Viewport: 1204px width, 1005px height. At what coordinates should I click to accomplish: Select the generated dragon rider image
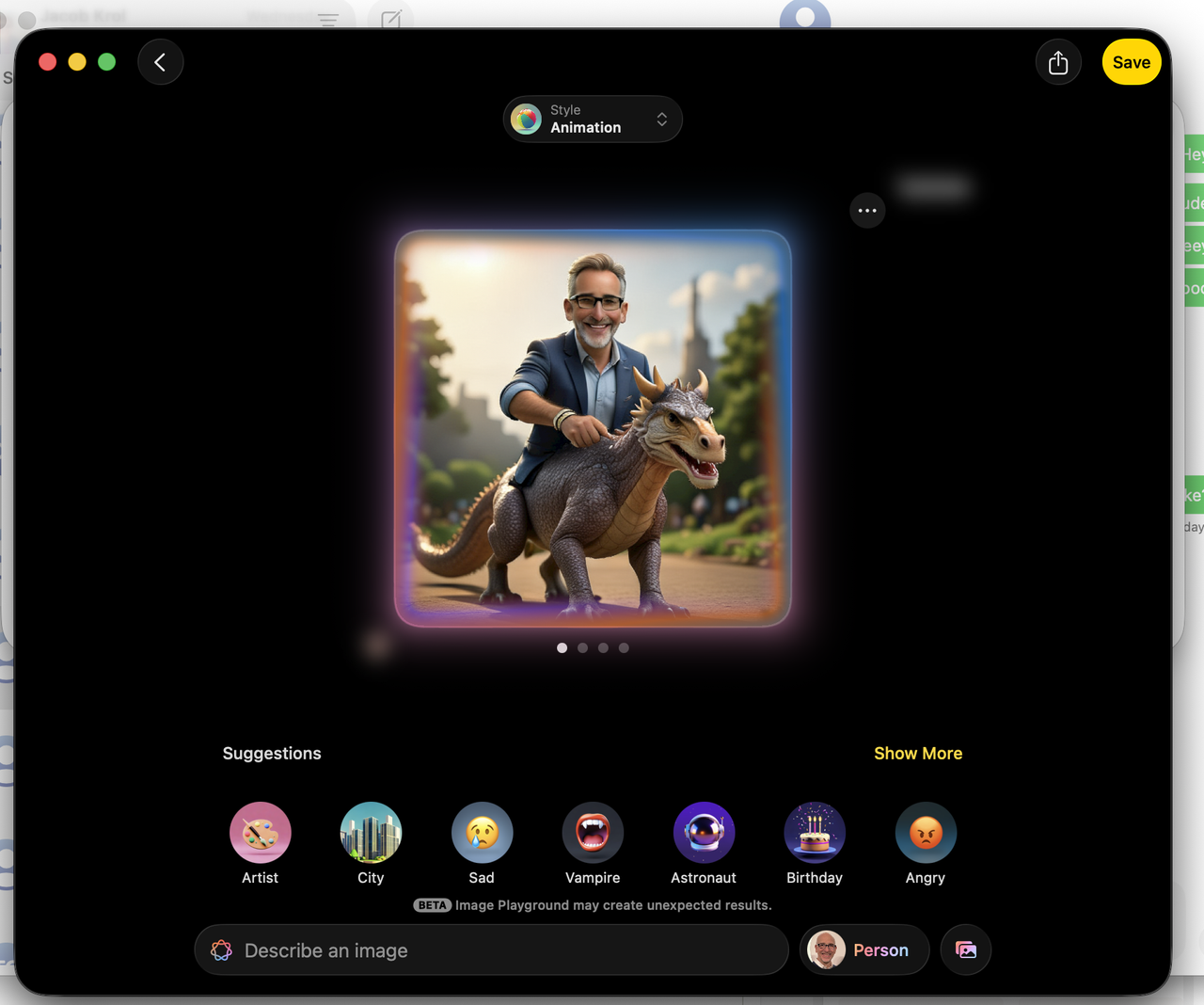tap(593, 428)
